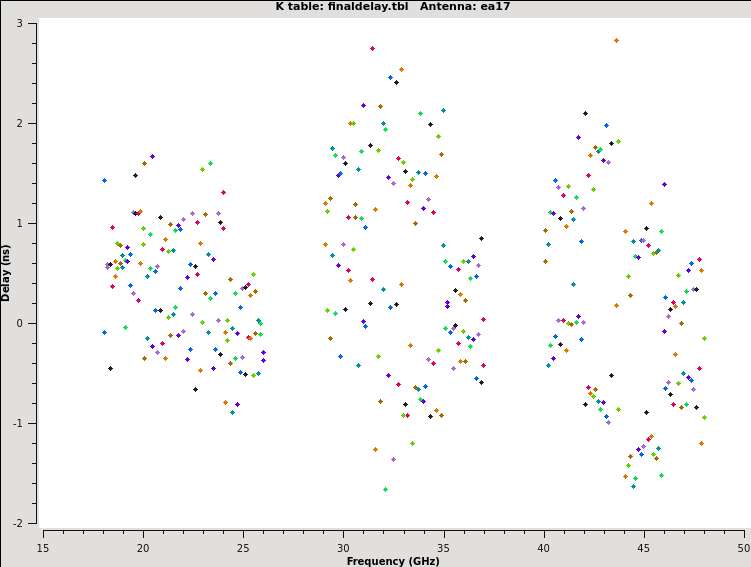Click the 'Delay (ns)' y-axis label
This screenshot has width=751, height=567.
pyautogui.click(x=7, y=272)
